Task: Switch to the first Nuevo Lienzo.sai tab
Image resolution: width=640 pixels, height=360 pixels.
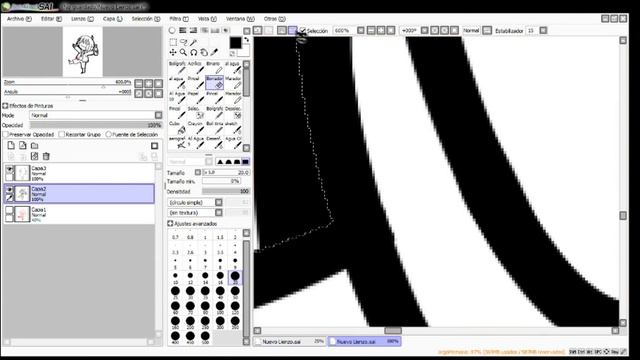Action: [290, 342]
